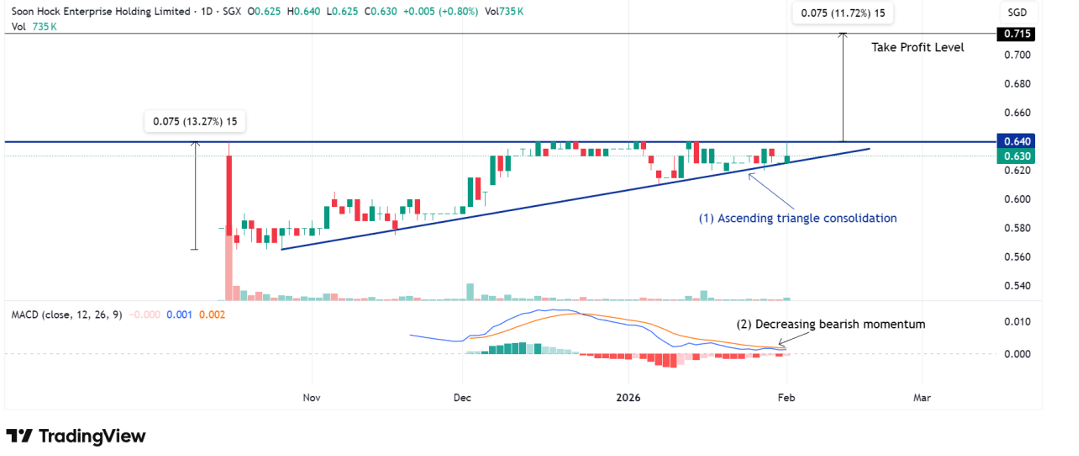Select the 'Take Profit Level' text annotation
Screen dimensions: 1079x456
pos(917,47)
